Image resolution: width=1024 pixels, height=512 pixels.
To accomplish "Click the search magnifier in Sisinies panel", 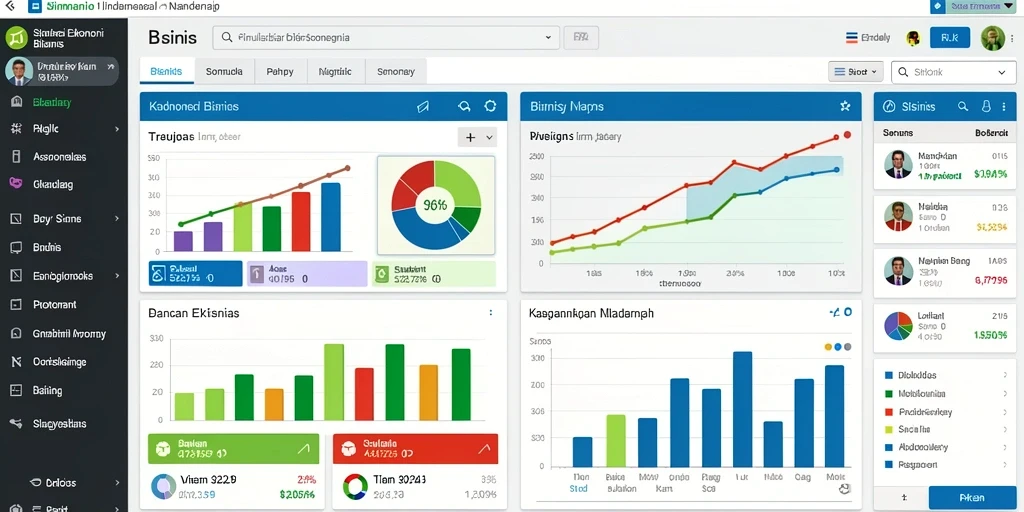I will (962, 106).
